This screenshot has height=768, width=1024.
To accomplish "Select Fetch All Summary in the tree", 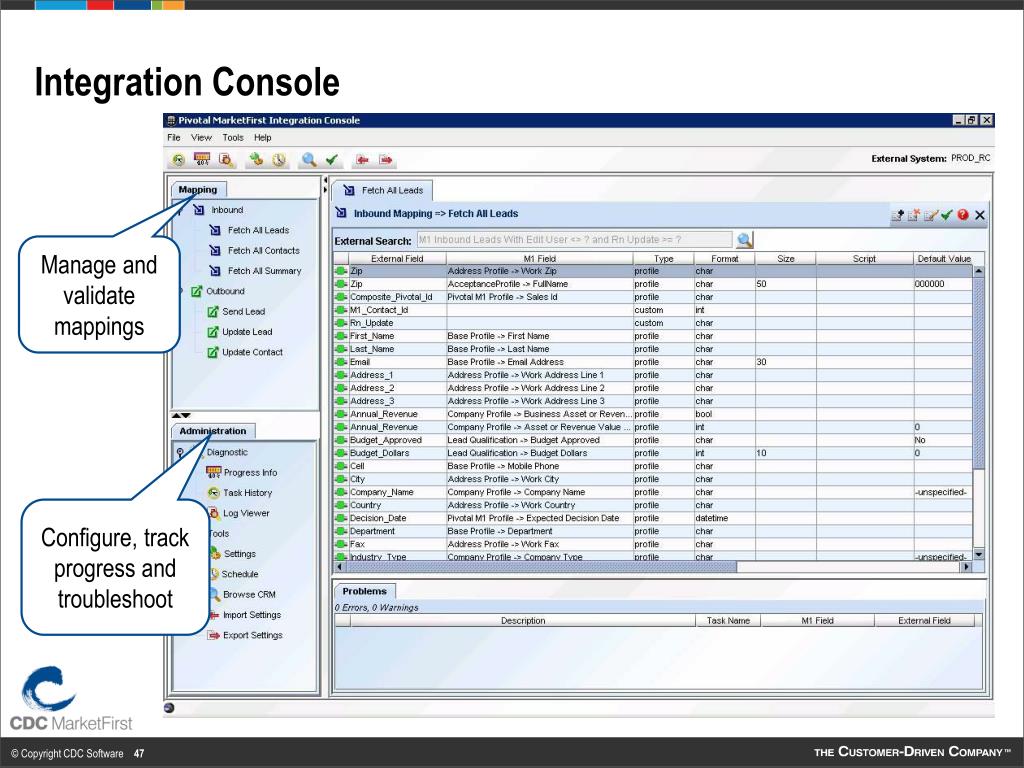I will click(x=264, y=271).
